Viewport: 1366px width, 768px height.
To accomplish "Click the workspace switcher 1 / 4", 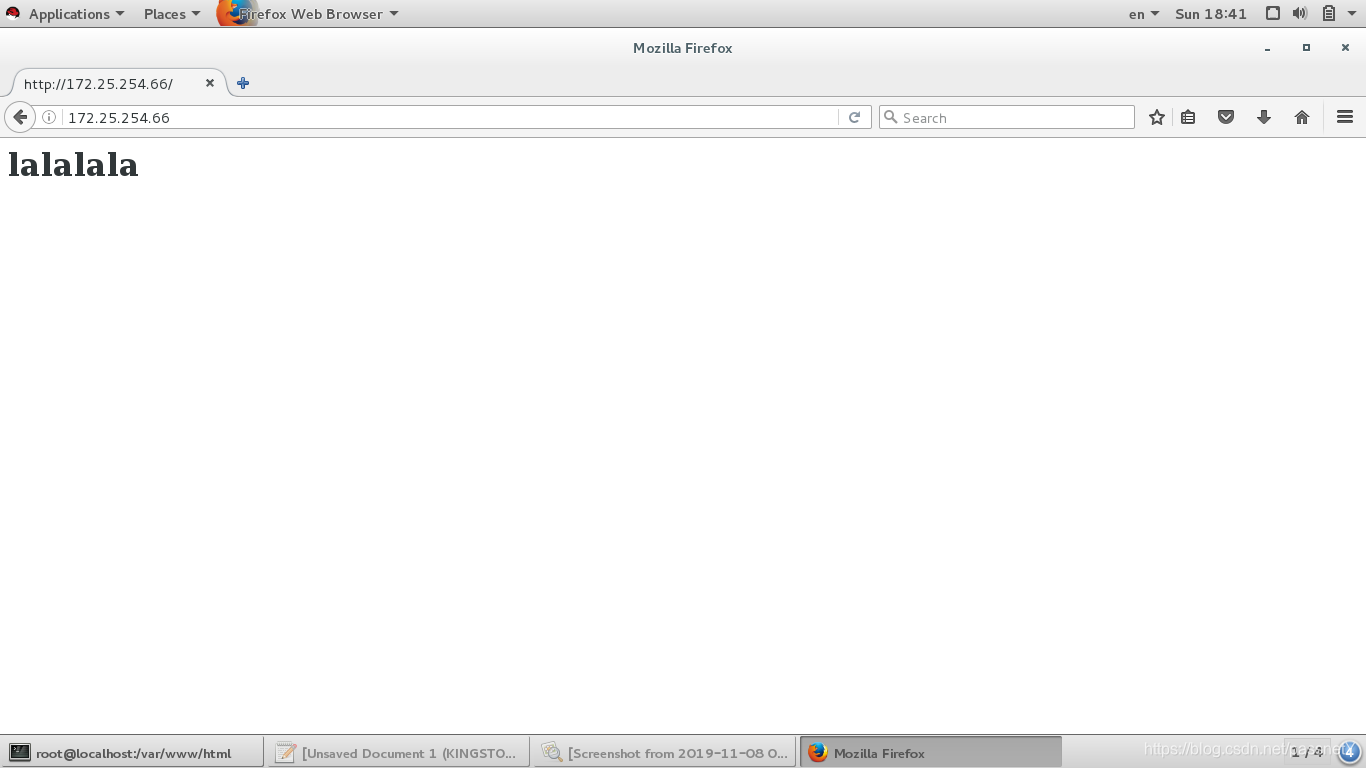I will coord(1306,752).
